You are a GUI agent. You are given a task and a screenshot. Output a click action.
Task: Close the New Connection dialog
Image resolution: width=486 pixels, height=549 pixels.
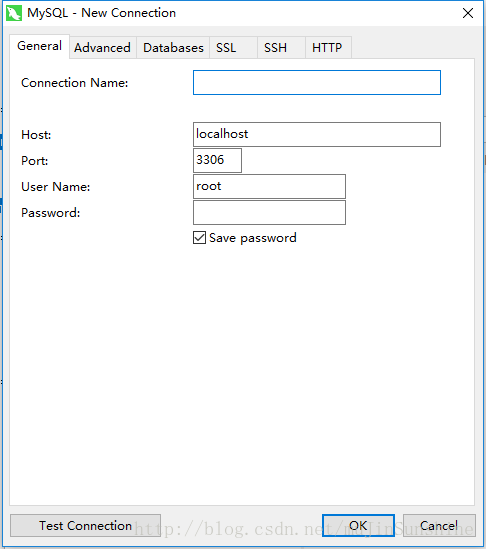click(468, 13)
